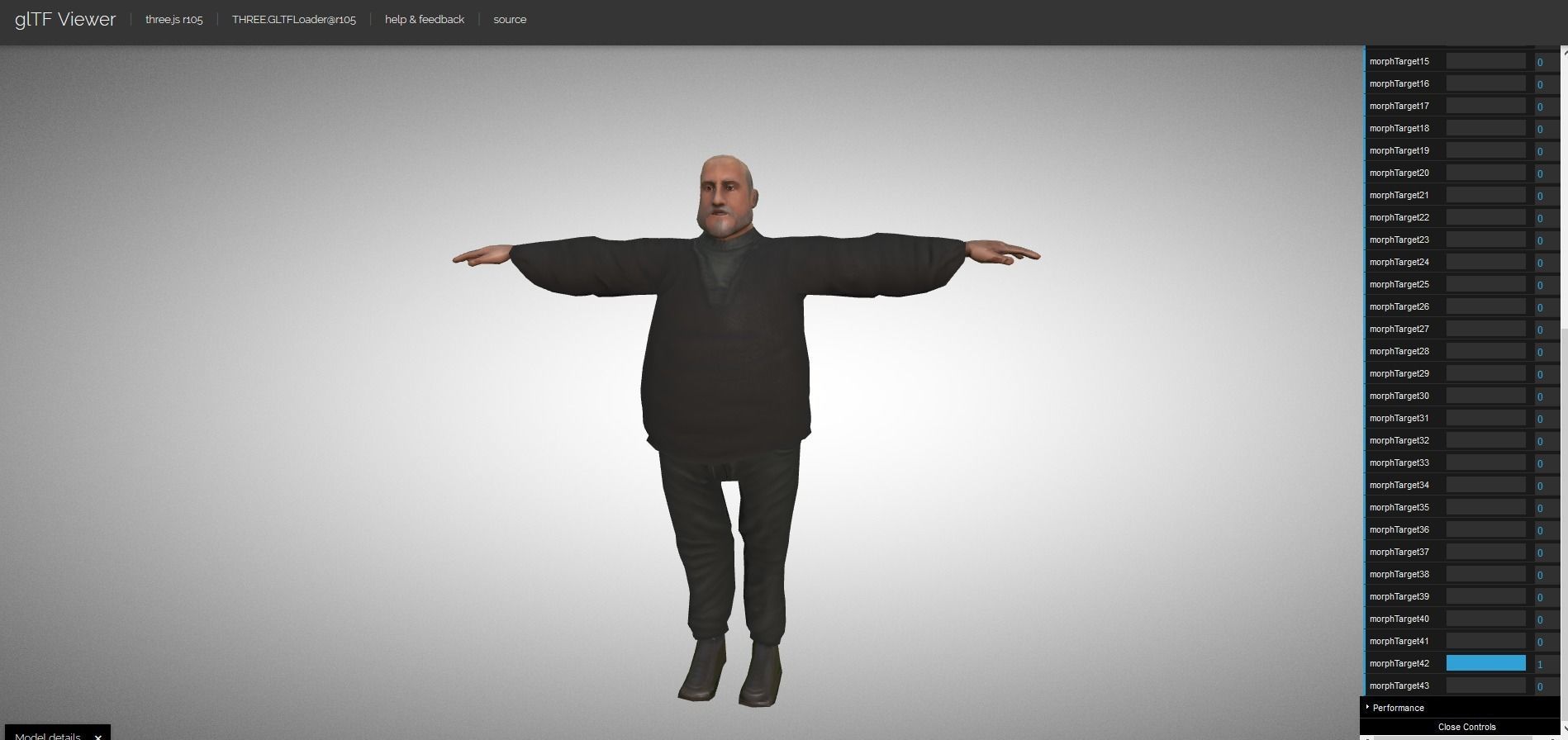Click the morphTarget15 value field
This screenshot has width=1568, height=740.
coord(1547,61)
